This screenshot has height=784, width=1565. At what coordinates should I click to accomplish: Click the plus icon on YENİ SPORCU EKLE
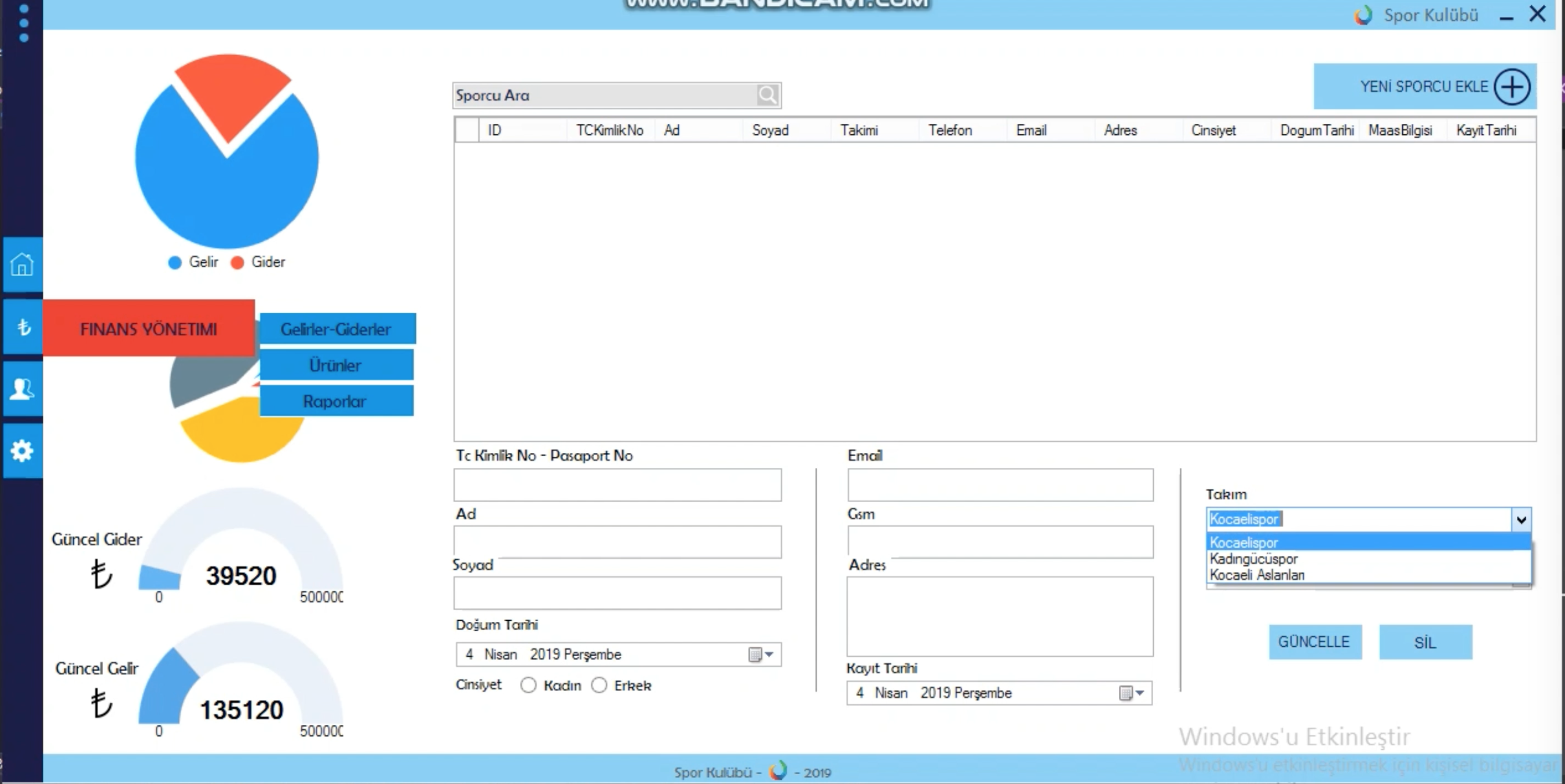coord(1513,87)
